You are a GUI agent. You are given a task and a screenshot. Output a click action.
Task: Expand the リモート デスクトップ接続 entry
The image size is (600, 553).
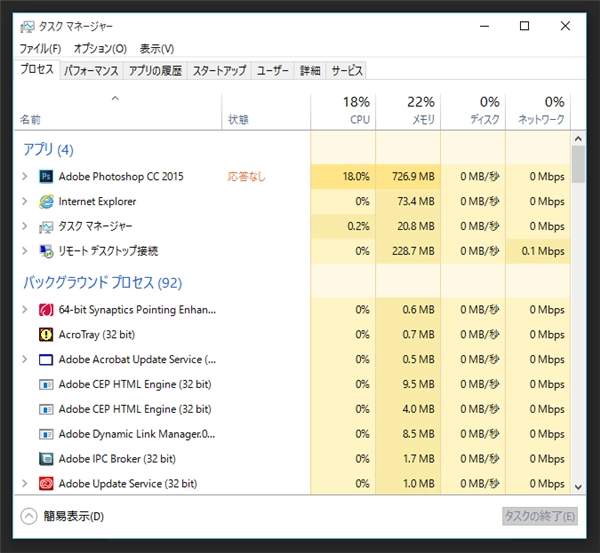coord(25,251)
